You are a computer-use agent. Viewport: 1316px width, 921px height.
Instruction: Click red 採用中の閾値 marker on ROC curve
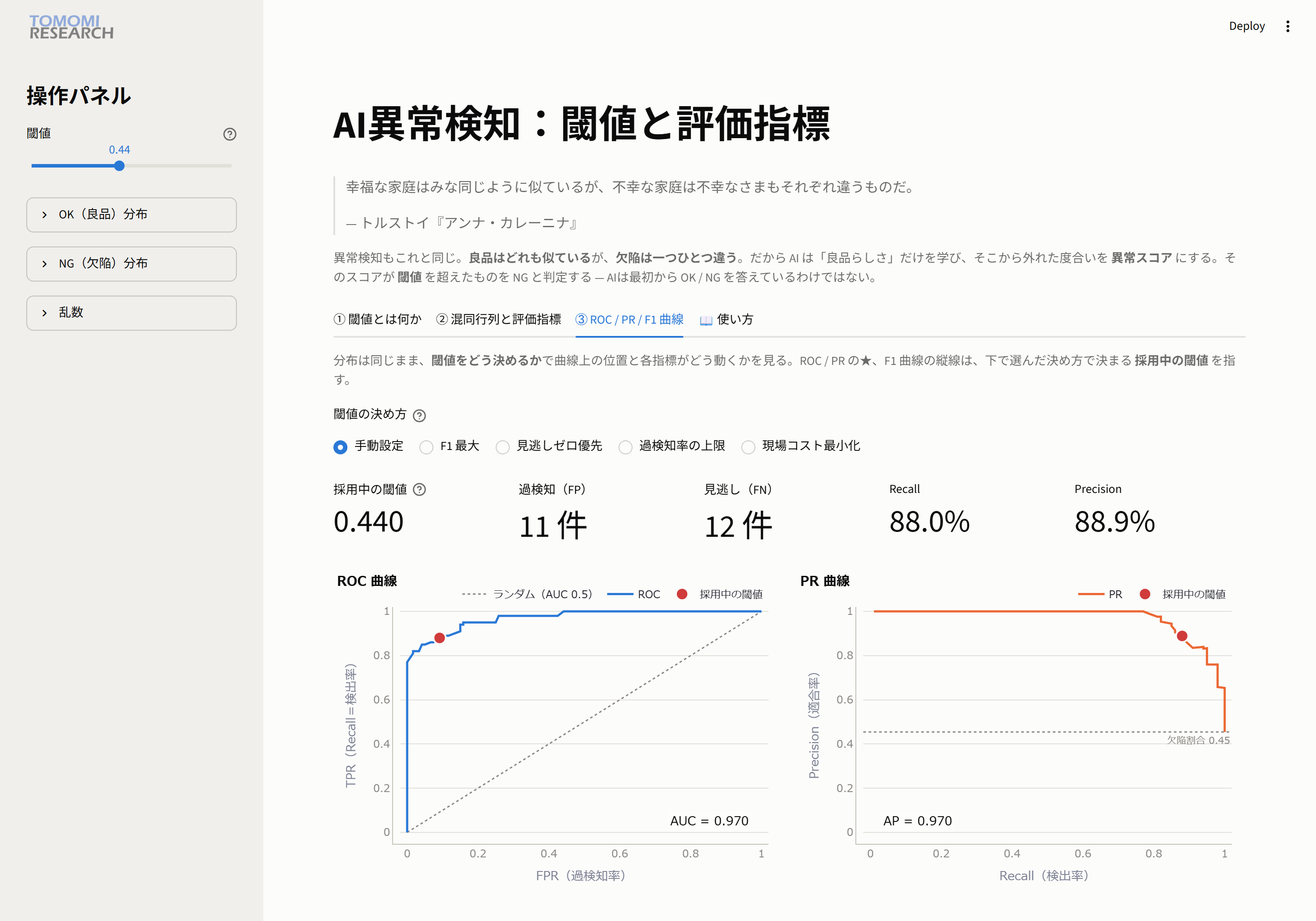(440, 638)
